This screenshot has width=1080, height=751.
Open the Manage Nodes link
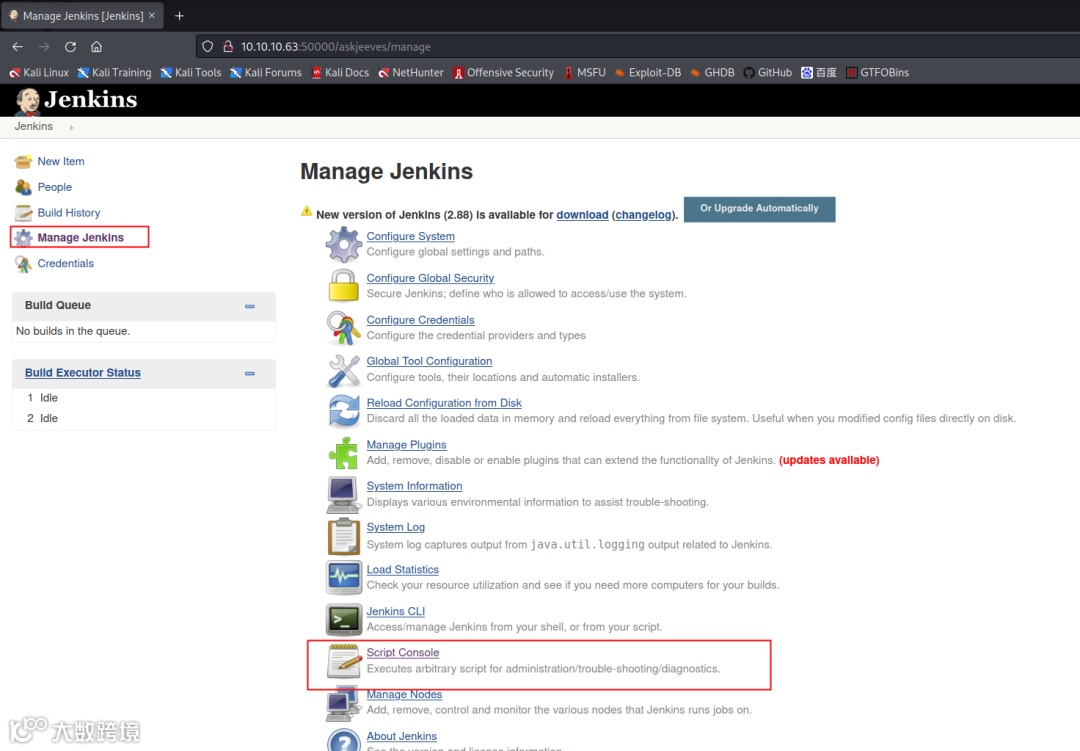coord(404,695)
